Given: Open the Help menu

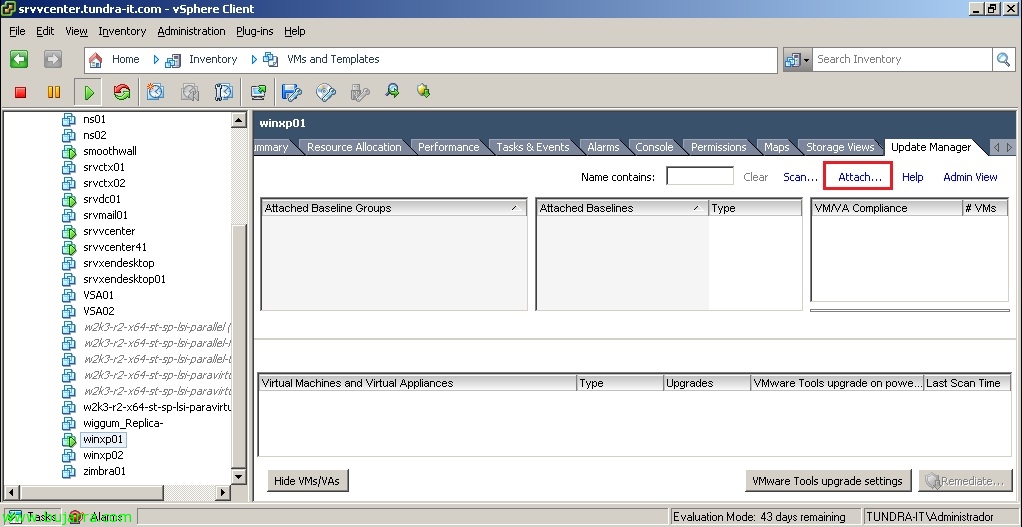Looking at the screenshot, I should pos(295,31).
